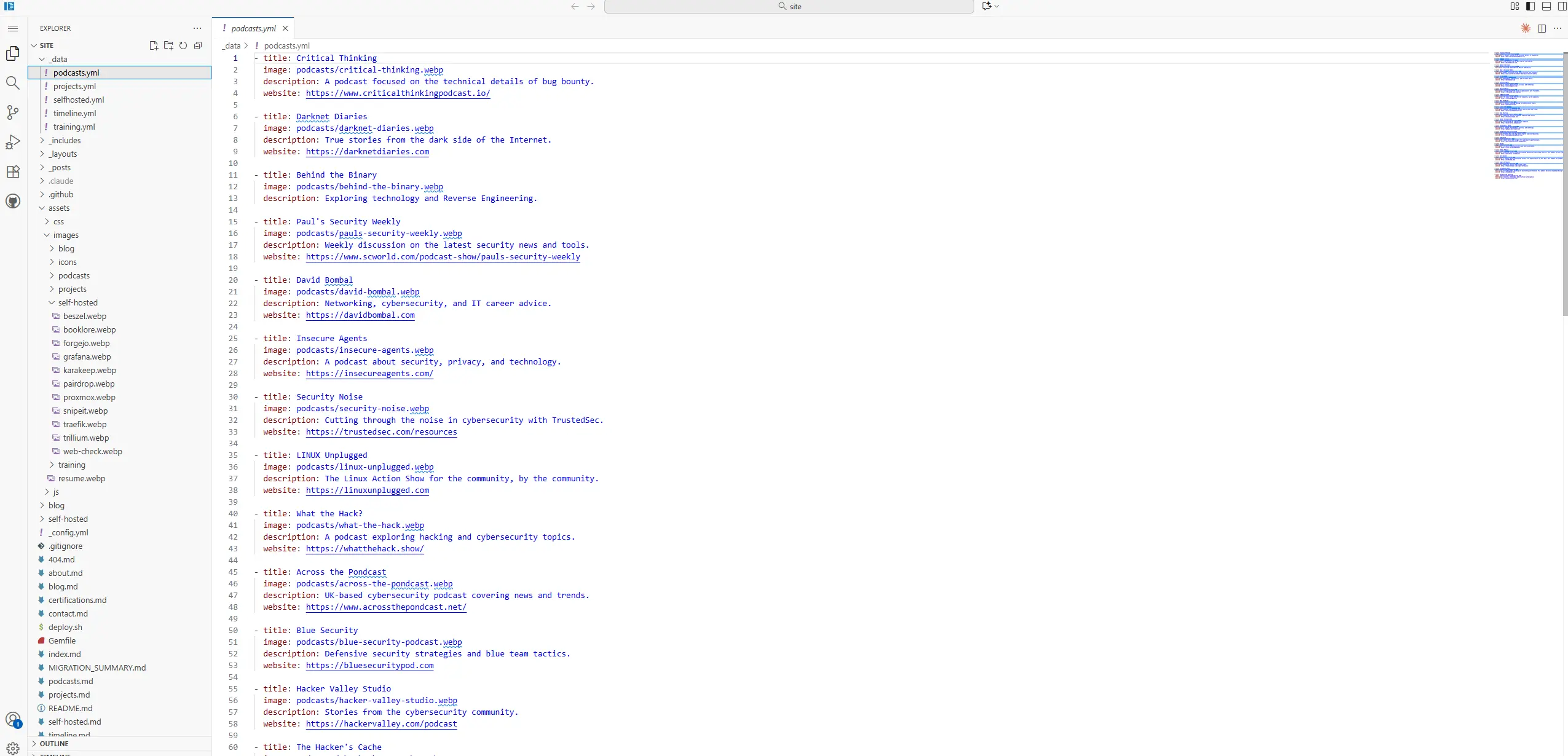
Task: Split the editor to the right
Action: click(x=1542, y=28)
